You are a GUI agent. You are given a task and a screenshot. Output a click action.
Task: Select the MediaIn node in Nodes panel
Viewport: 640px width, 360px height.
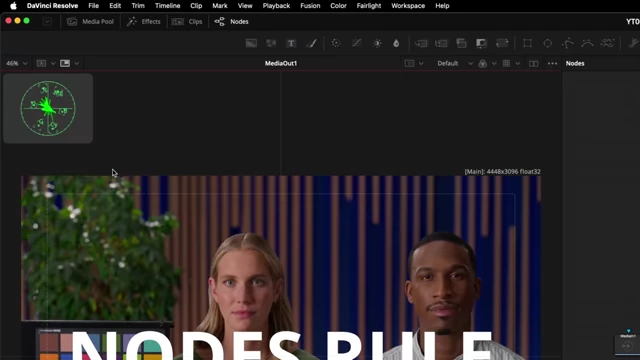point(628,344)
